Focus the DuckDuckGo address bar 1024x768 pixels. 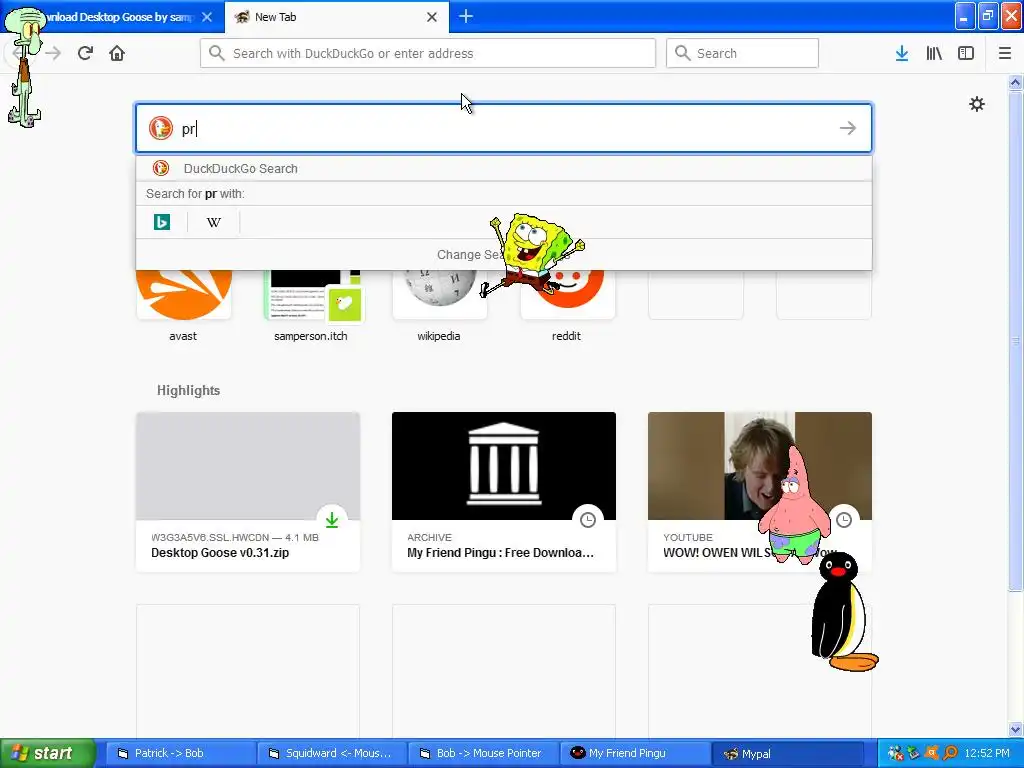[428, 53]
